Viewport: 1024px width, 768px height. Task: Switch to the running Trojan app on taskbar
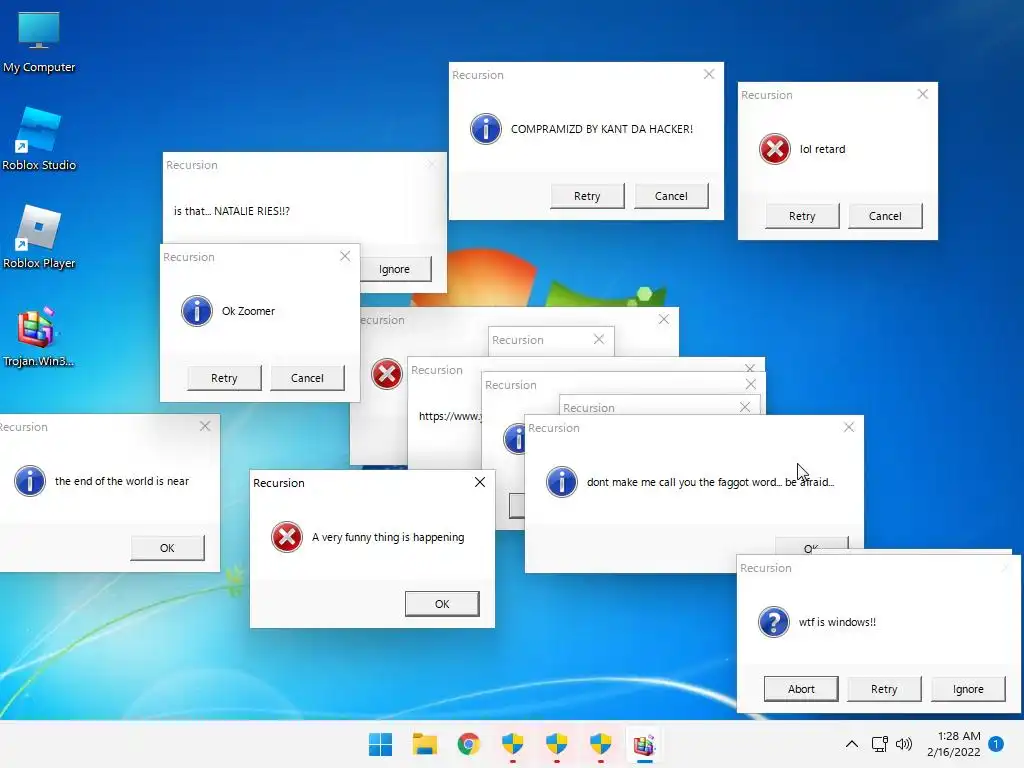click(x=644, y=744)
